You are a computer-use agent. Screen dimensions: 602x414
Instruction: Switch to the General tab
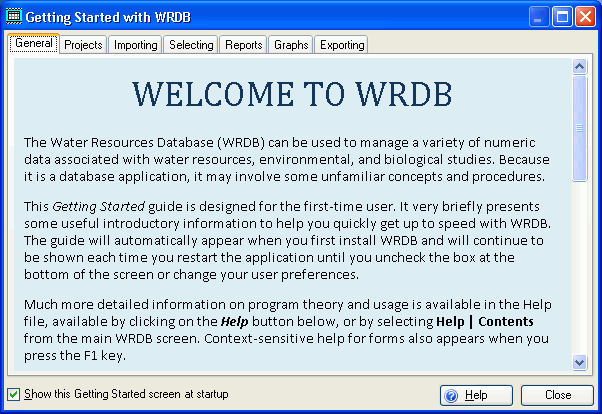33,44
